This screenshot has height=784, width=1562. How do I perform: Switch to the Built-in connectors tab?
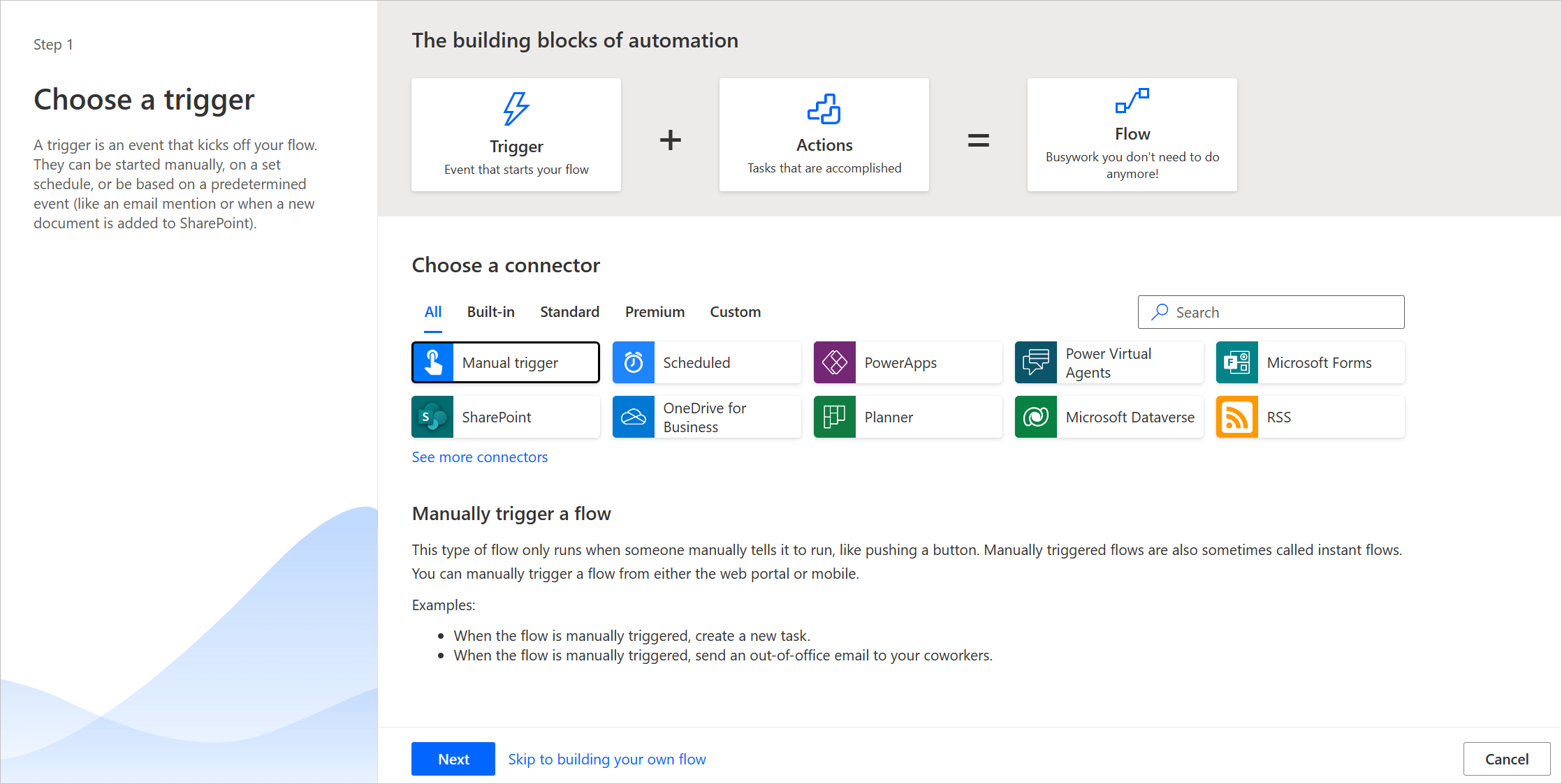pos(491,312)
